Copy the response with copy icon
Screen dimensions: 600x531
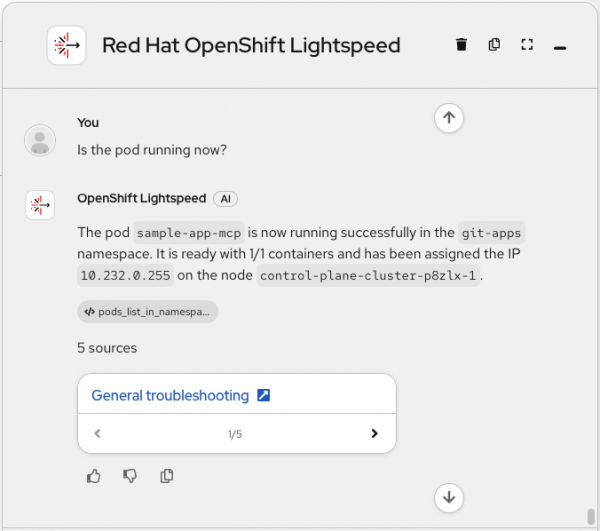[x=166, y=476]
